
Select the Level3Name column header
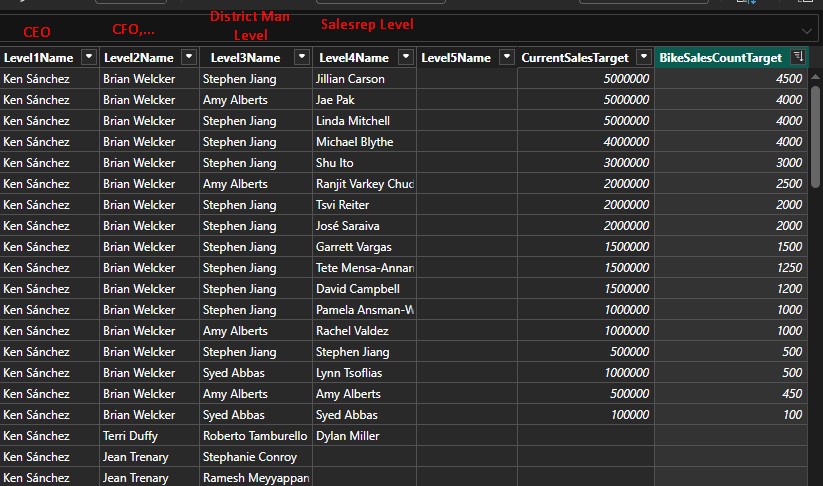245,58
